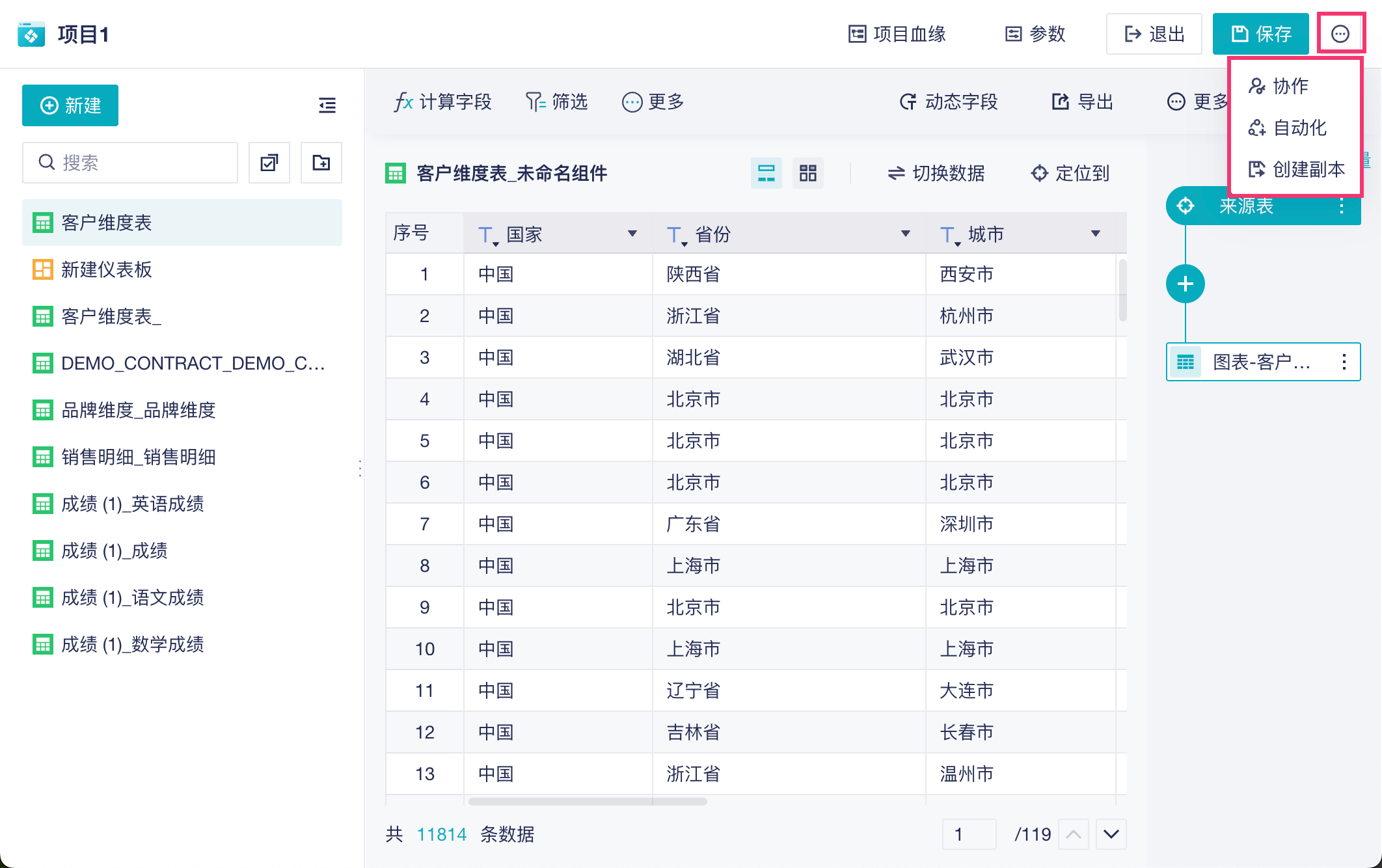Click the collapse sidebar list icon
Screen dimensions: 1382x868
[327, 105]
